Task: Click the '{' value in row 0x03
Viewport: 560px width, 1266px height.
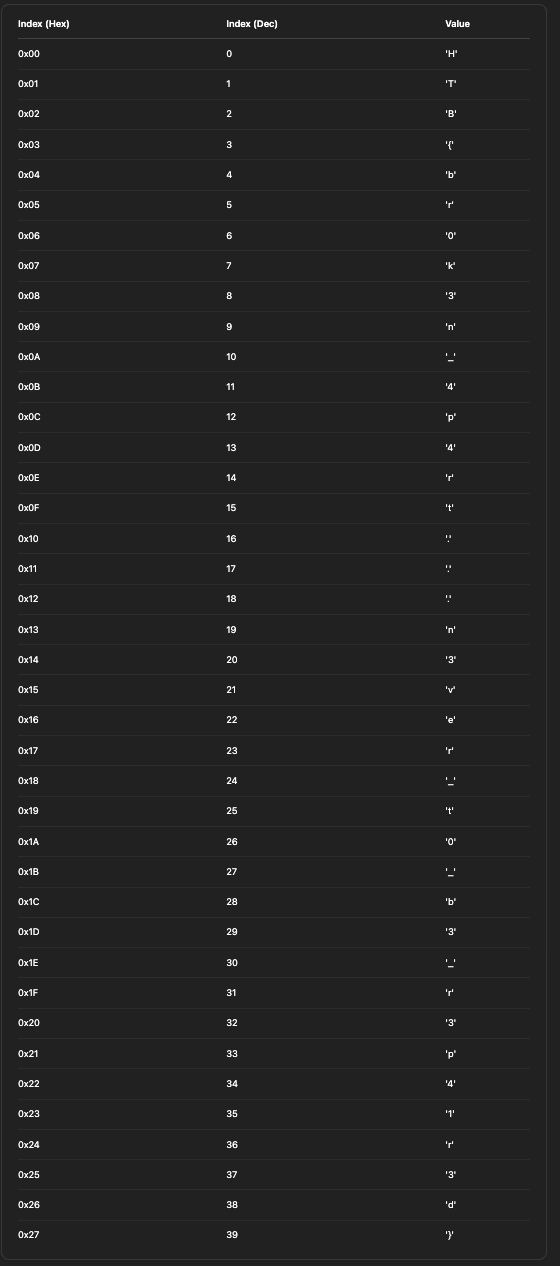Action: coord(450,145)
